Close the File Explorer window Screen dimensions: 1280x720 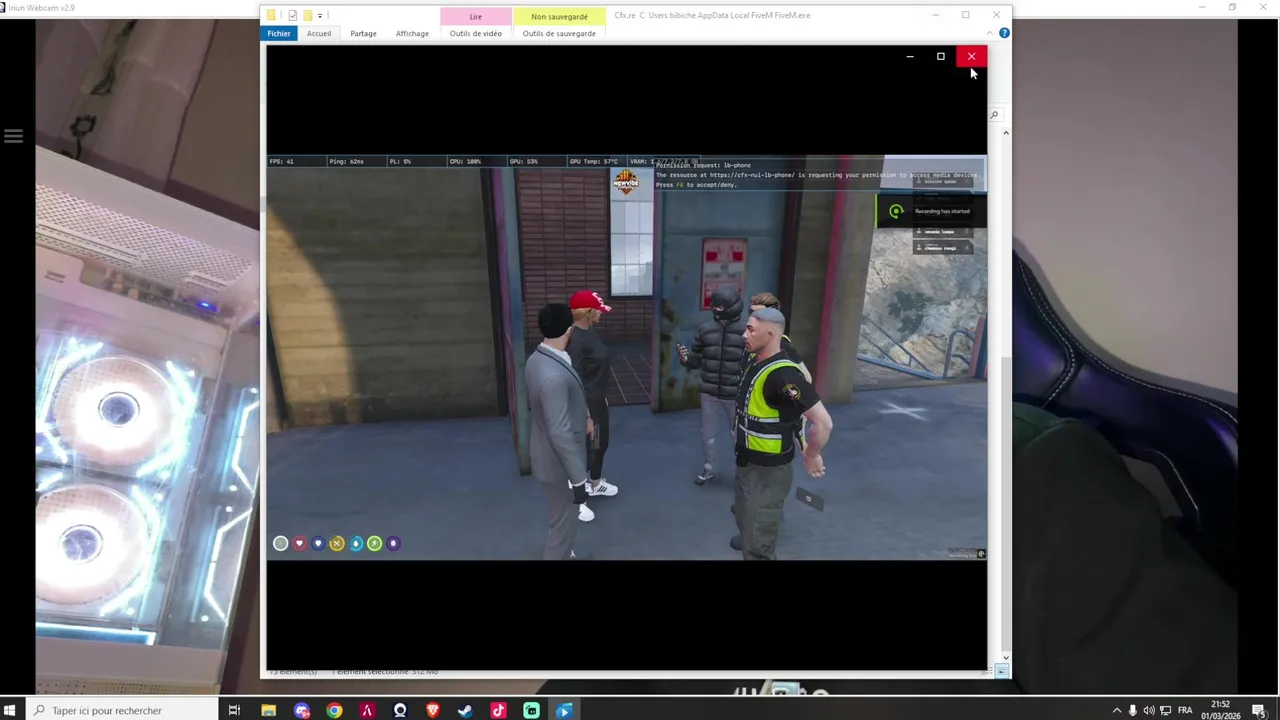pyautogui.click(x=996, y=15)
